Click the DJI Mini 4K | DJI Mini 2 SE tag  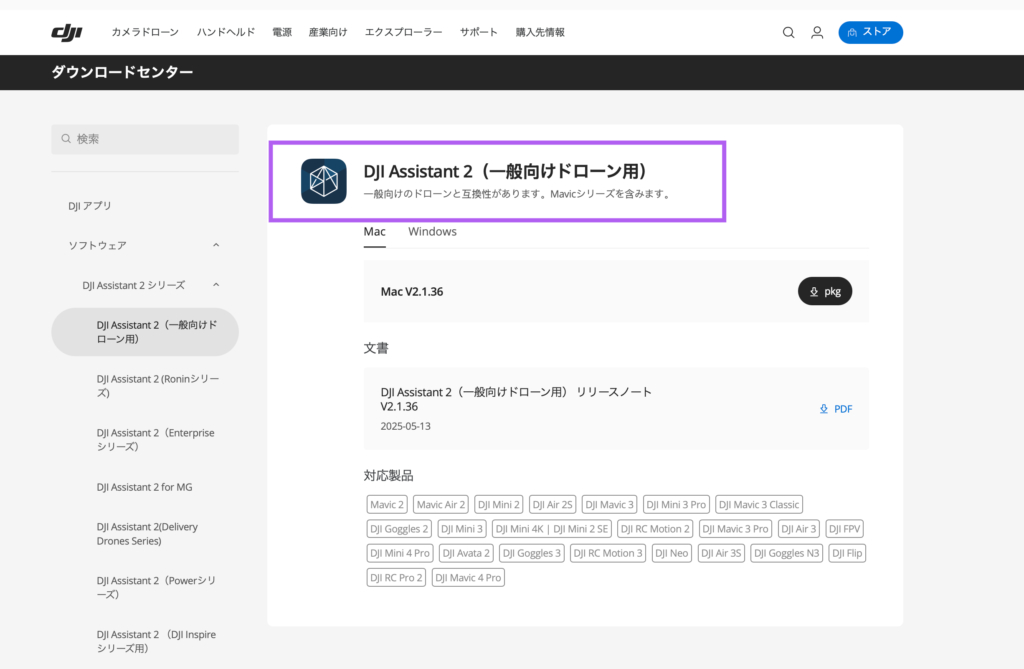click(552, 529)
